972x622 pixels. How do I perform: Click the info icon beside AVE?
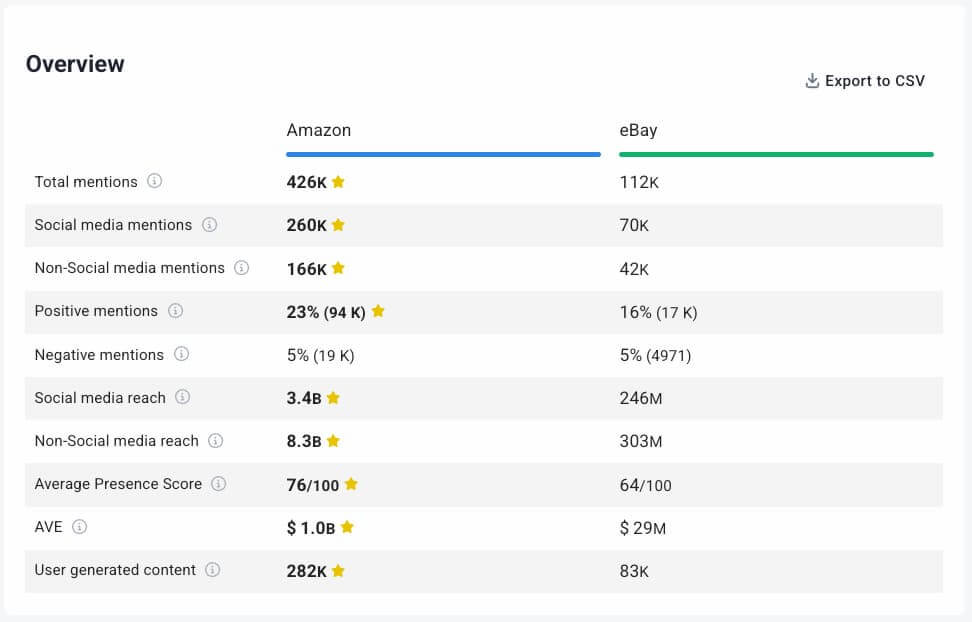80,527
